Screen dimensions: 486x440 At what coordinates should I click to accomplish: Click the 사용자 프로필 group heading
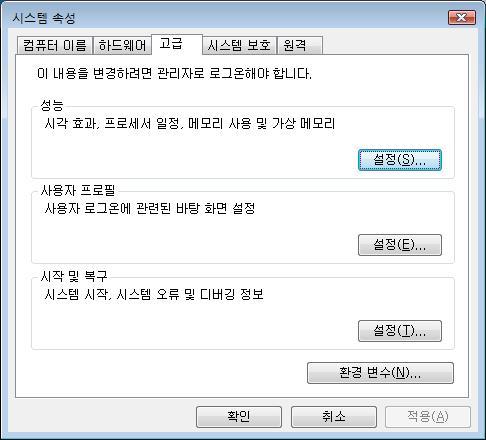tap(78, 190)
